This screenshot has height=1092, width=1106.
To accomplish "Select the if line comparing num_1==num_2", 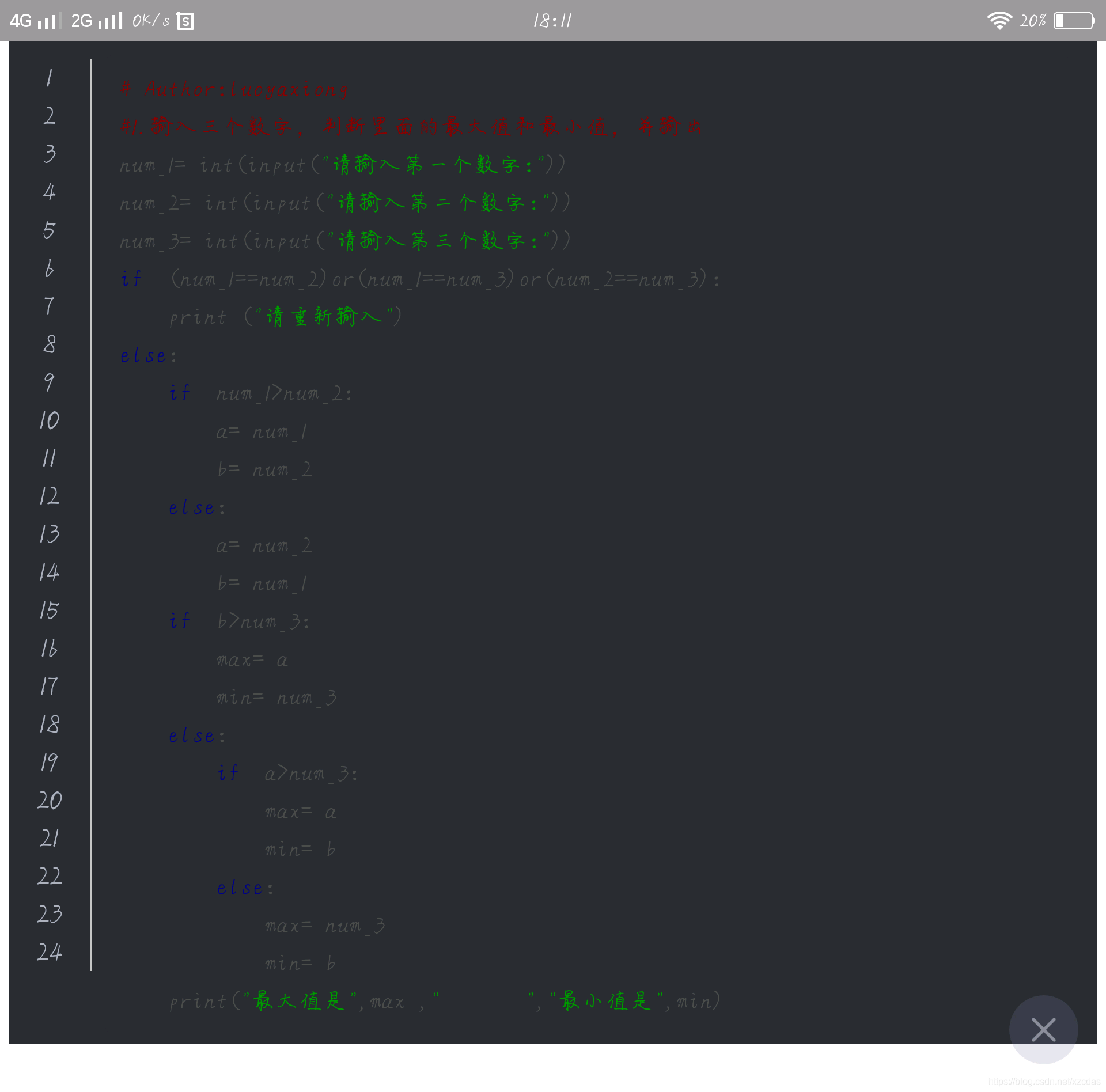I will tap(420, 279).
